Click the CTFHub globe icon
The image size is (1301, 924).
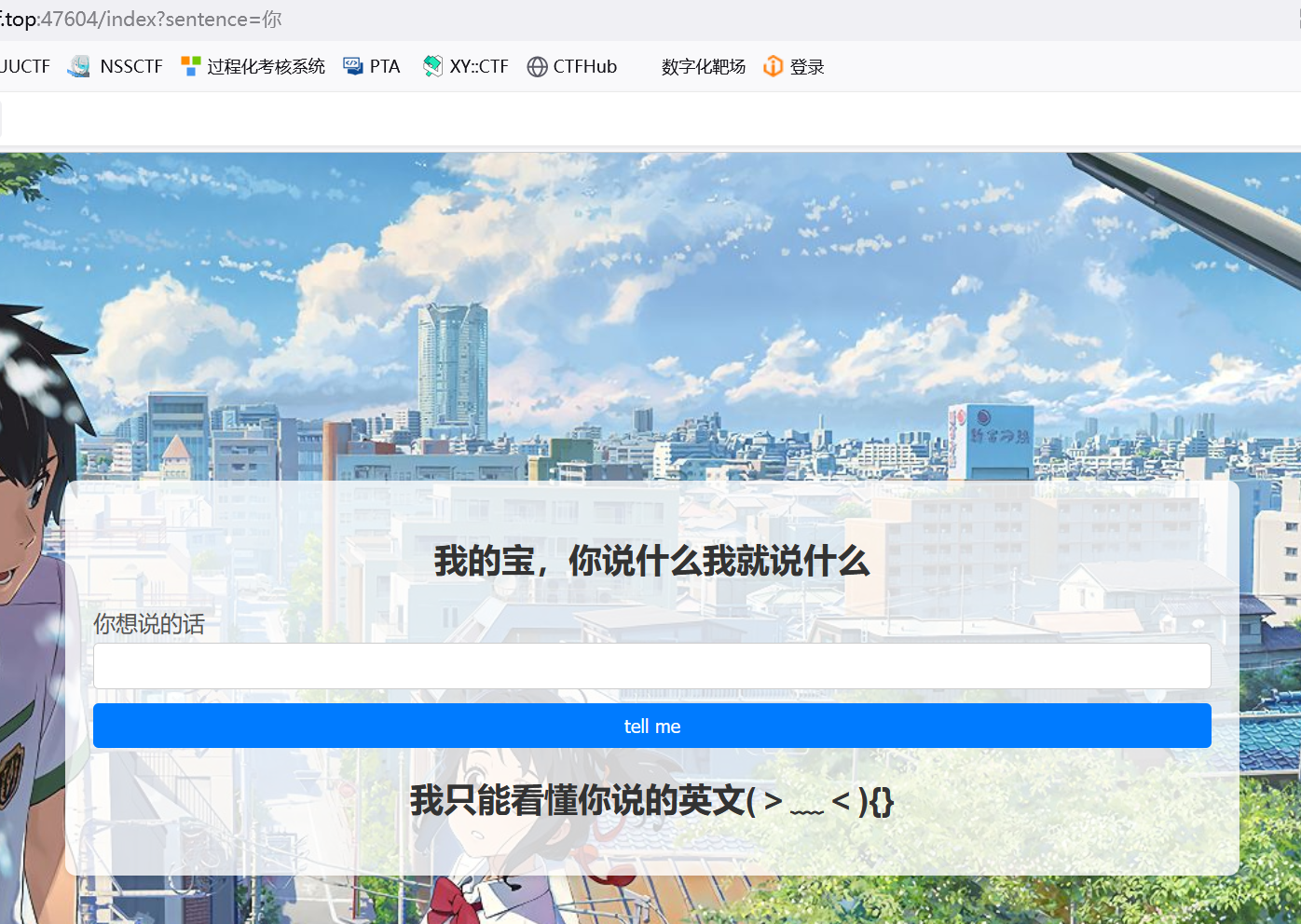pos(537,66)
